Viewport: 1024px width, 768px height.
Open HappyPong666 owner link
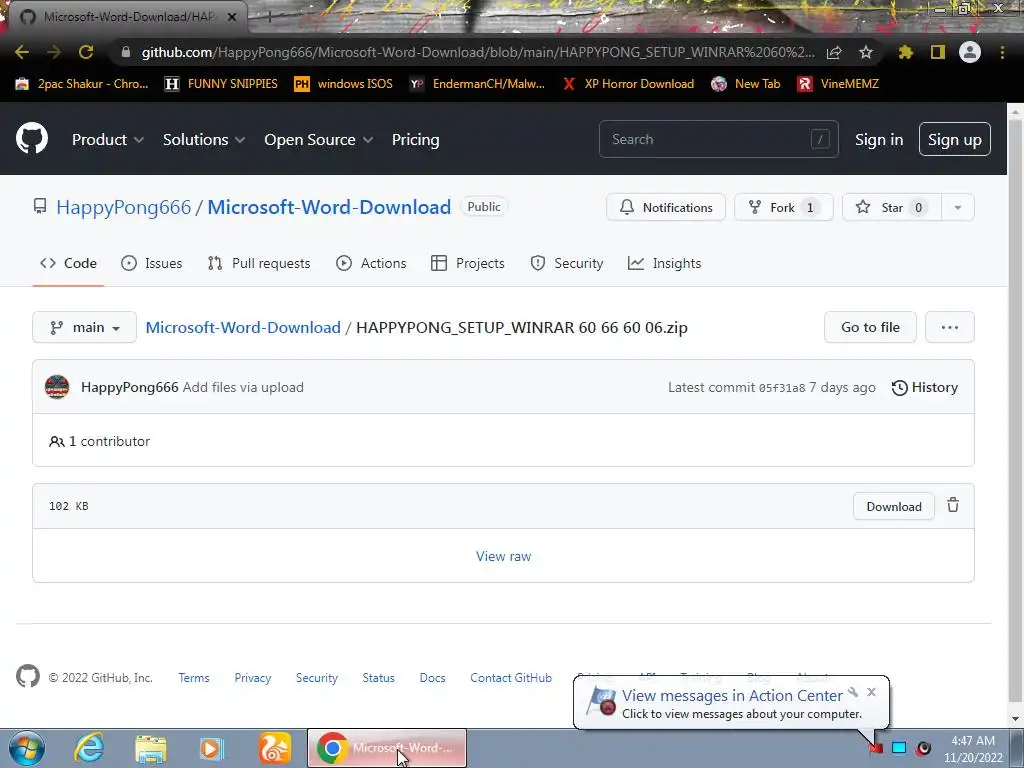click(123, 207)
